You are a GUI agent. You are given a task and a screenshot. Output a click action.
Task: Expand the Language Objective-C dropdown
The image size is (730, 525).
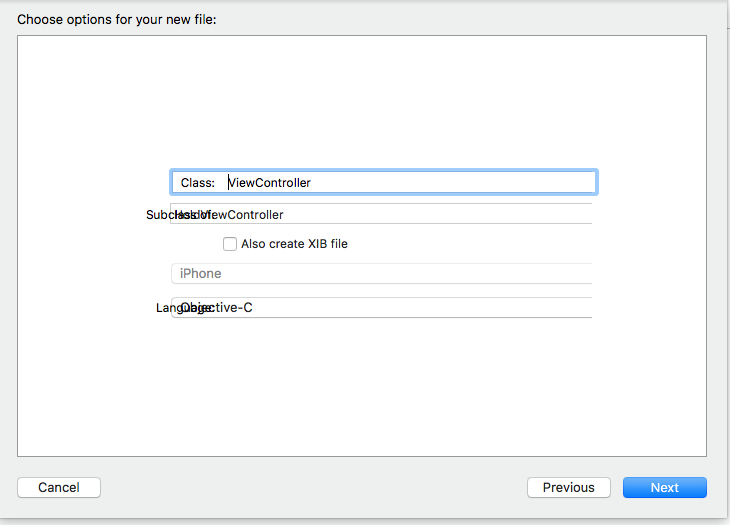(450, 307)
